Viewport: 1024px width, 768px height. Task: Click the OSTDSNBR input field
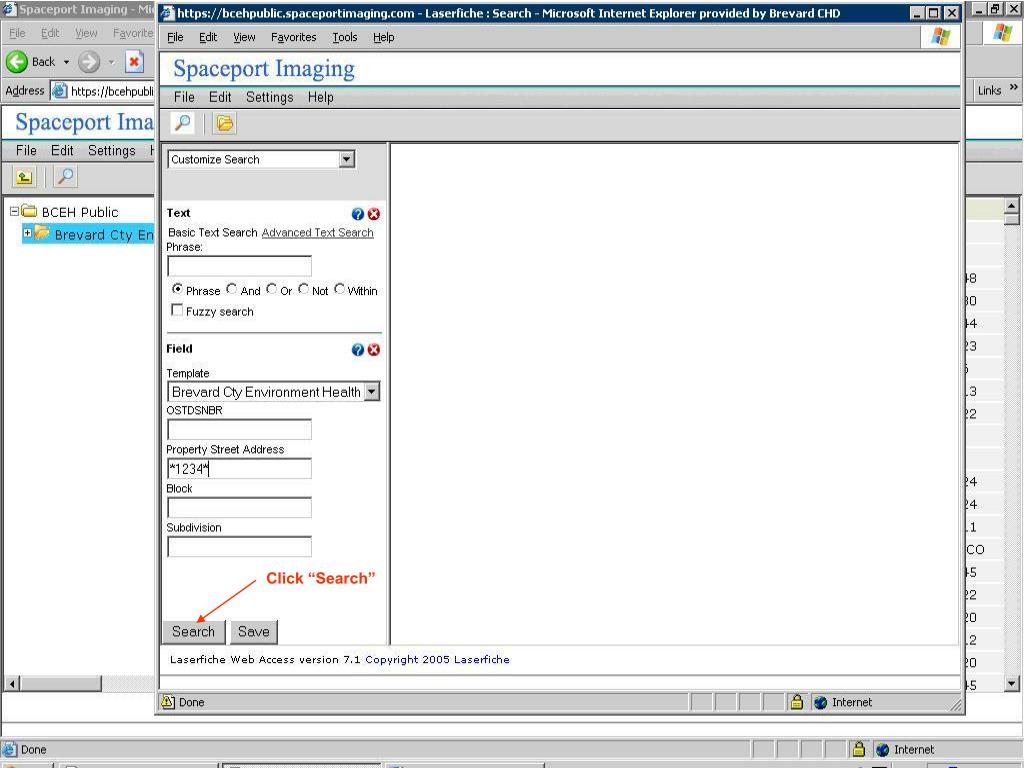(240, 430)
